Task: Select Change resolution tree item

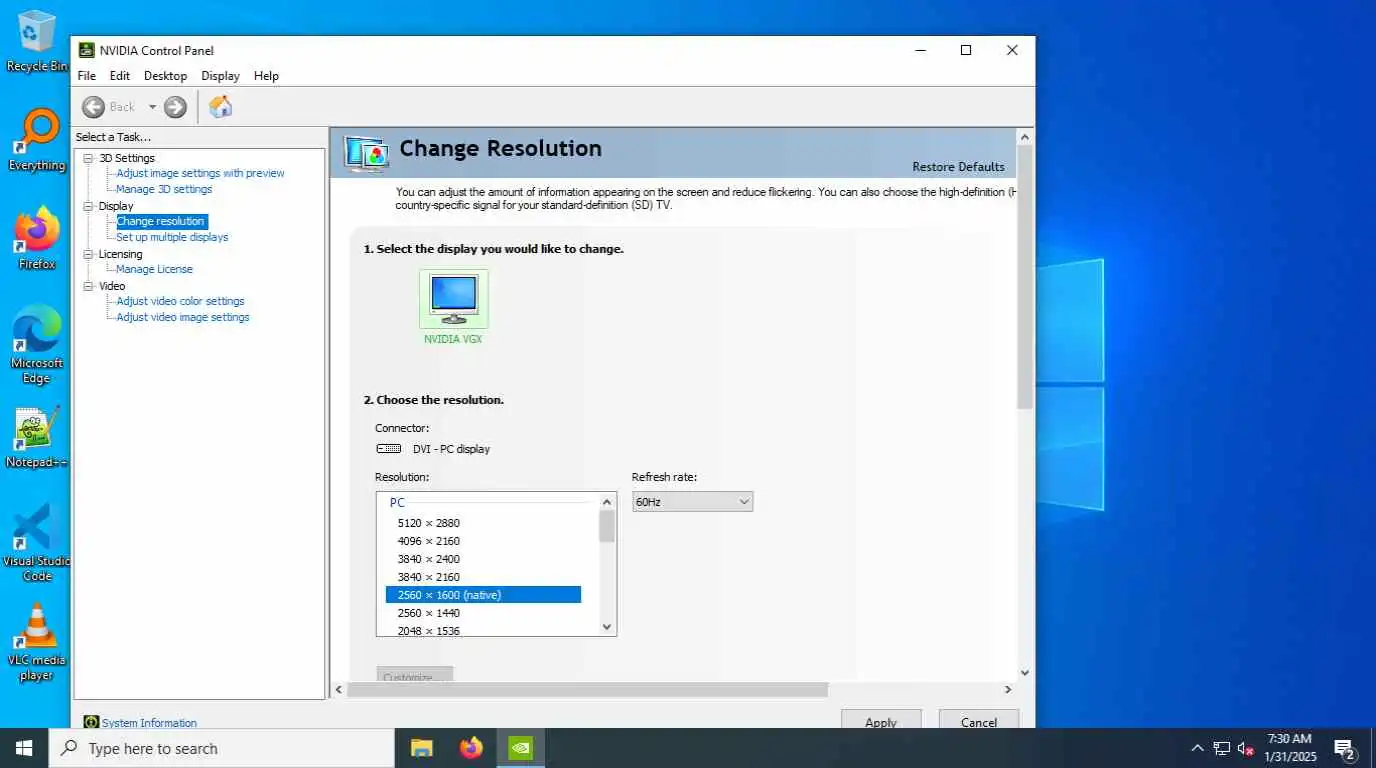Action: pos(161,221)
